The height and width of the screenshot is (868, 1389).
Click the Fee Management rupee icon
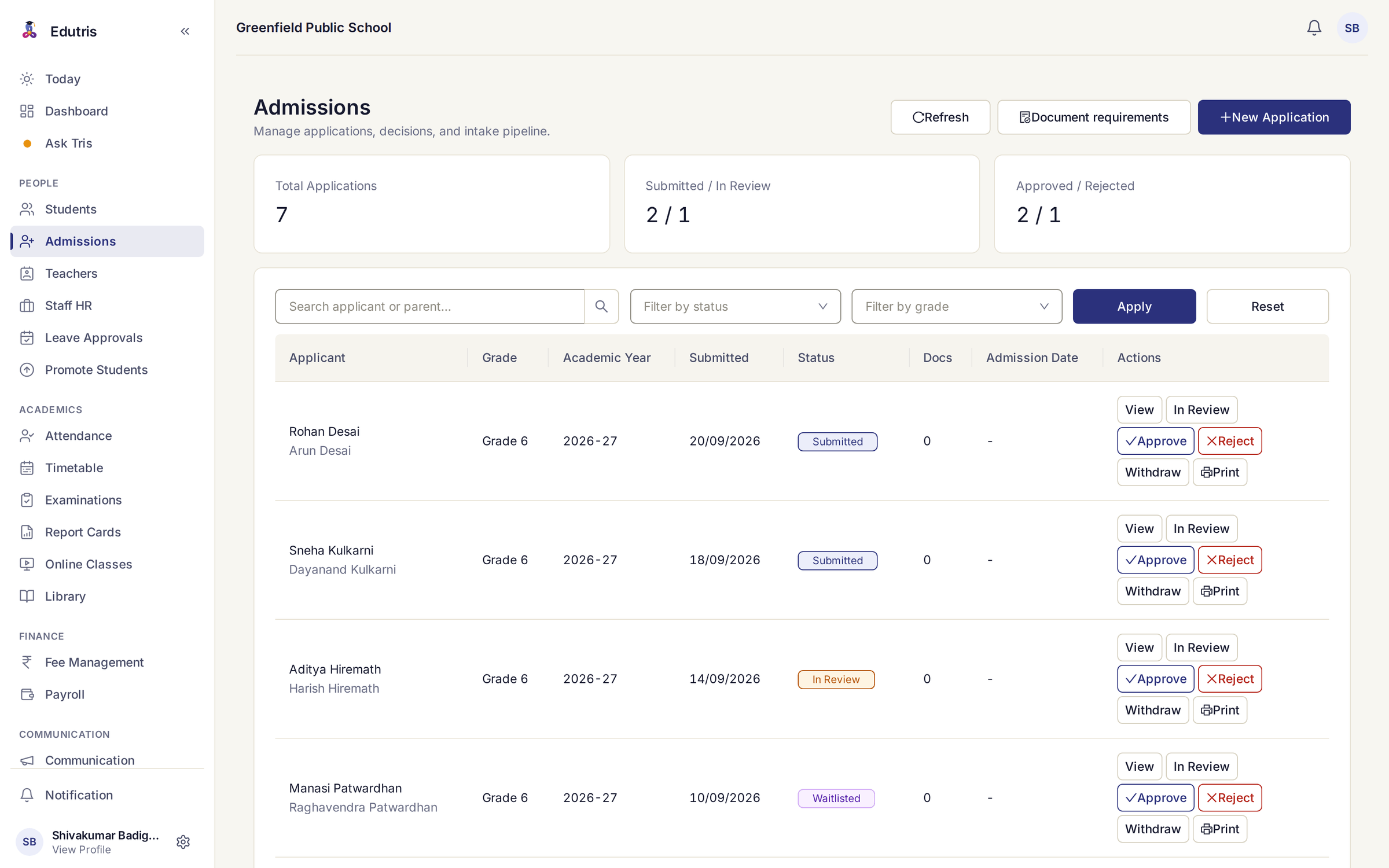[27, 662]
